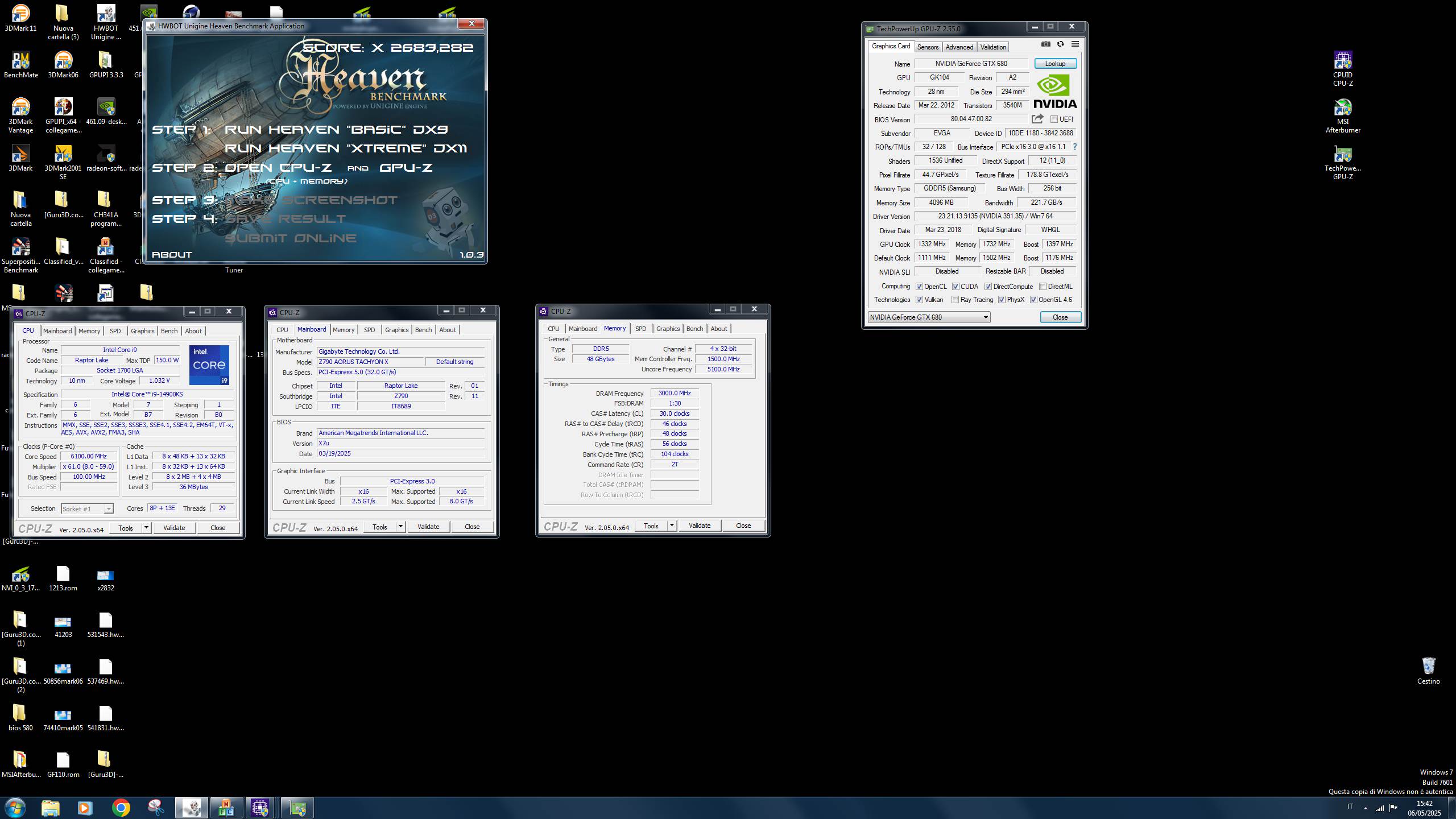Viewport: 1456px width, 819px height.
Task: Toggle the DirectCompute checkbox
Action: point(988,287)
